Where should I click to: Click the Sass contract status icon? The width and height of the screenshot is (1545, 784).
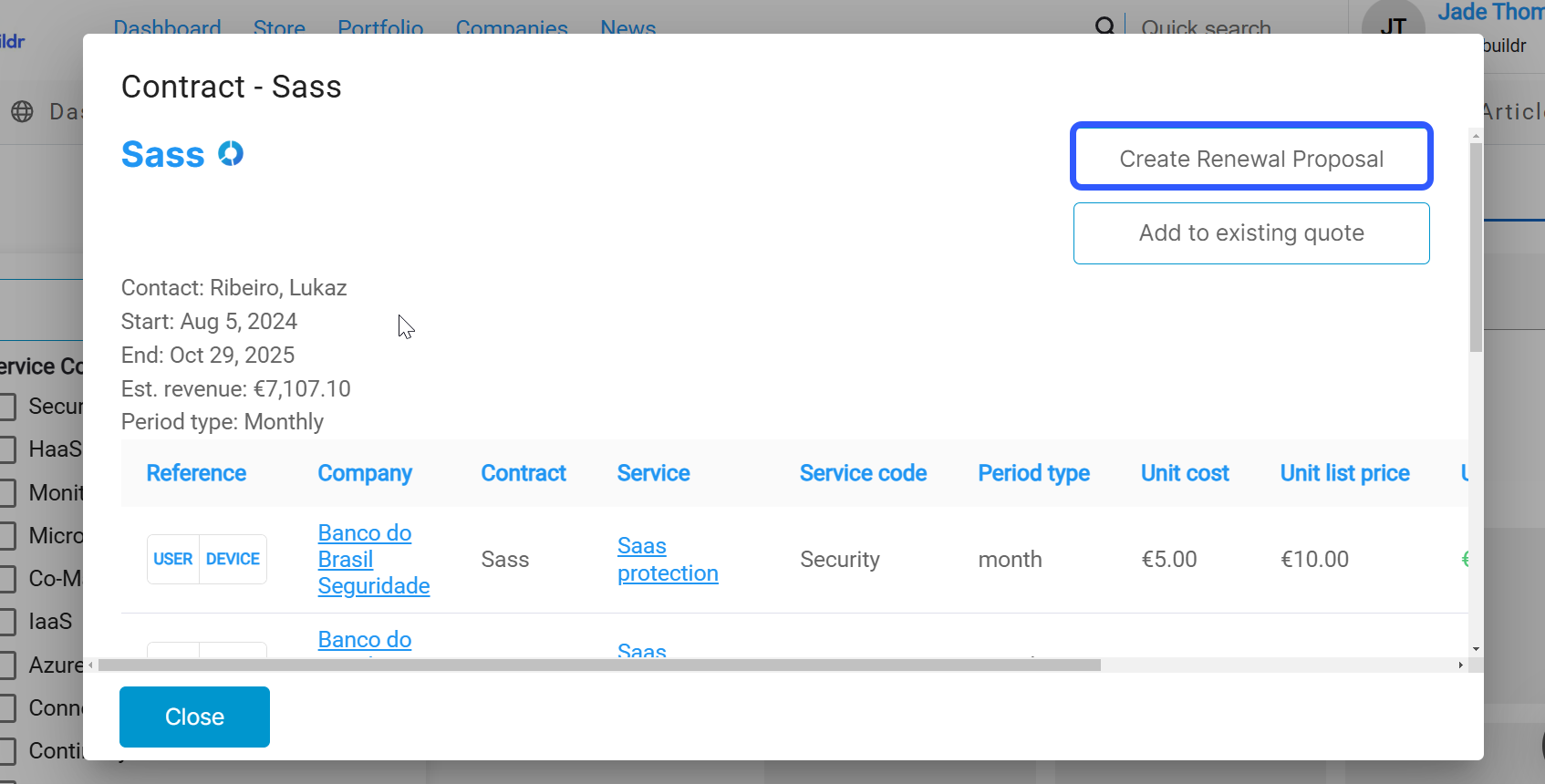tap(231, 153)
